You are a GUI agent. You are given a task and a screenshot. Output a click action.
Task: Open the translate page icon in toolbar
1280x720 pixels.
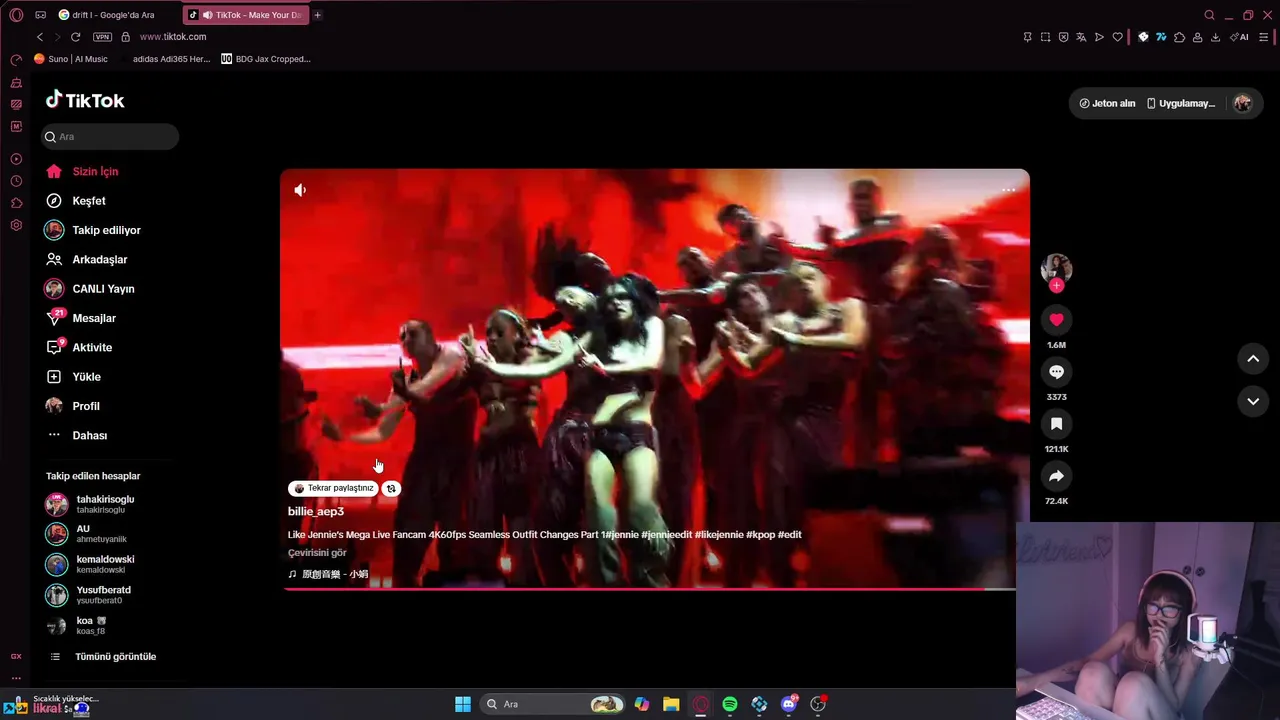pos(1081,37)
